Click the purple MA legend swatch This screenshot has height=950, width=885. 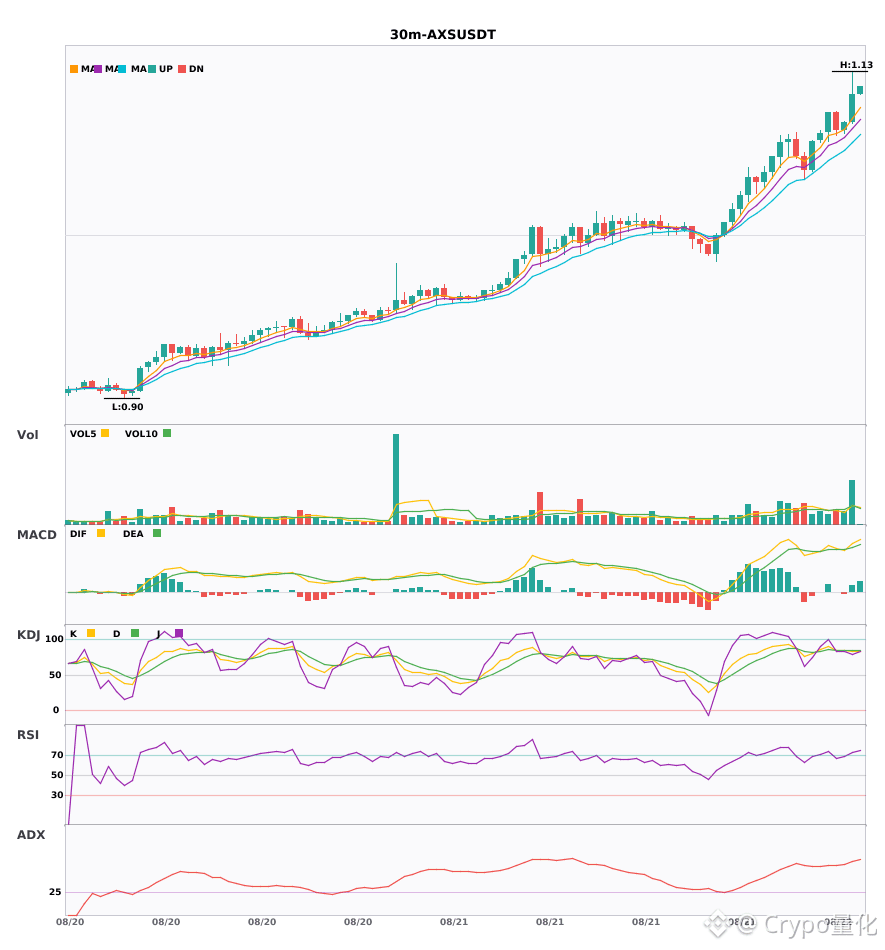coord(98,69)
